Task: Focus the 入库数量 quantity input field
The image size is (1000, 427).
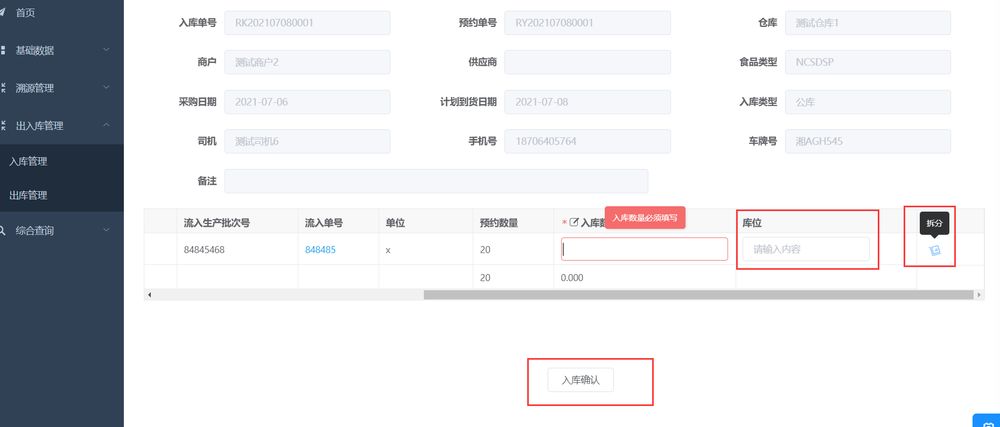Action: [644, 249]
